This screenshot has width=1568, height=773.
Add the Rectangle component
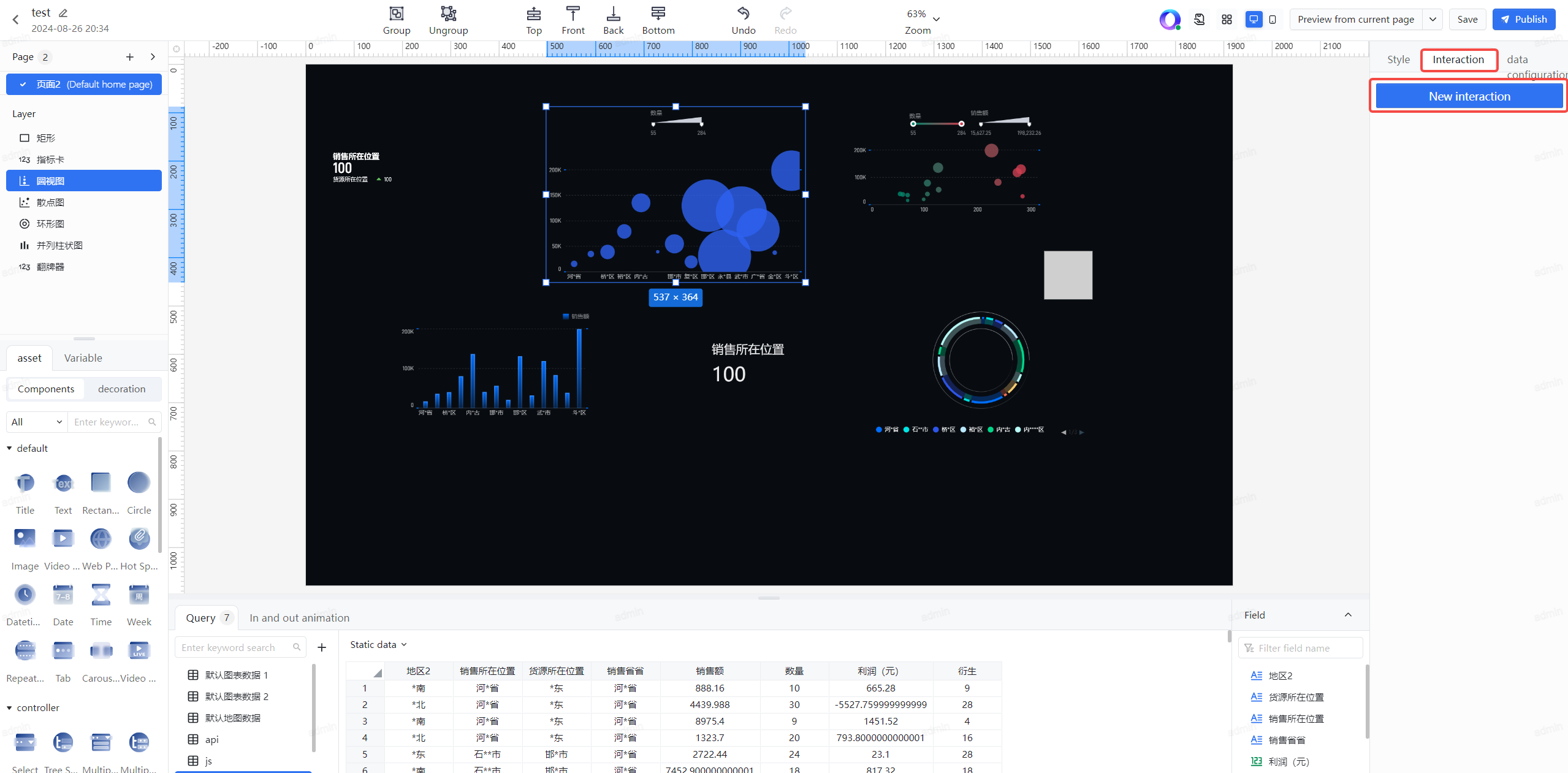coord(101,492)
